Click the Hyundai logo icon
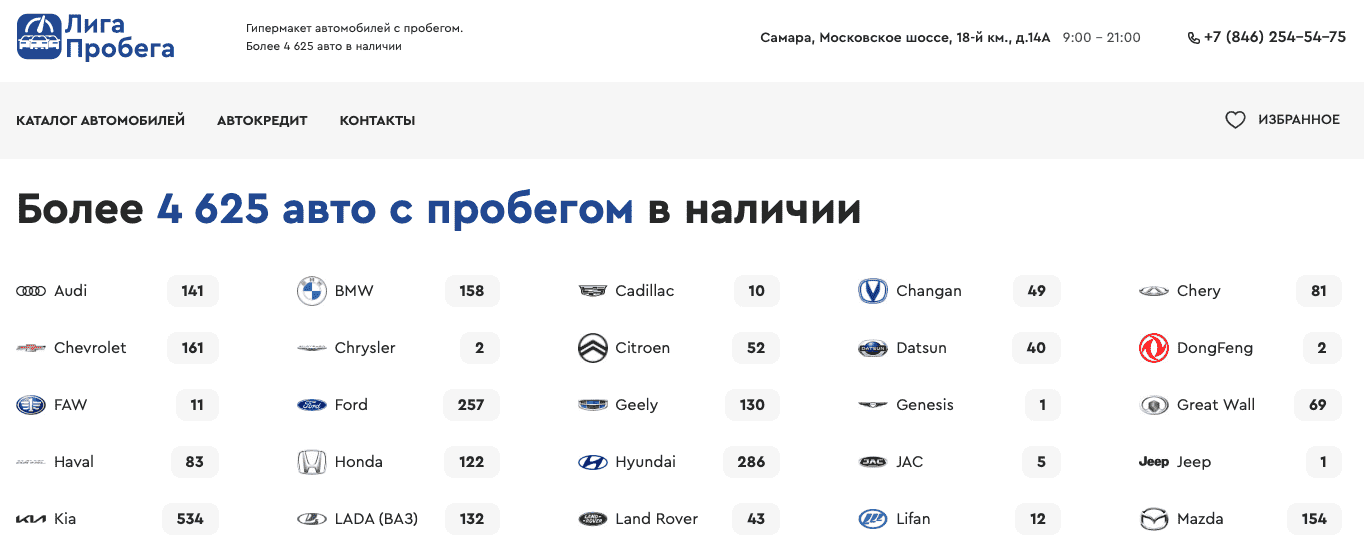The image size is (1364, 559). click(x=593, y=462)
